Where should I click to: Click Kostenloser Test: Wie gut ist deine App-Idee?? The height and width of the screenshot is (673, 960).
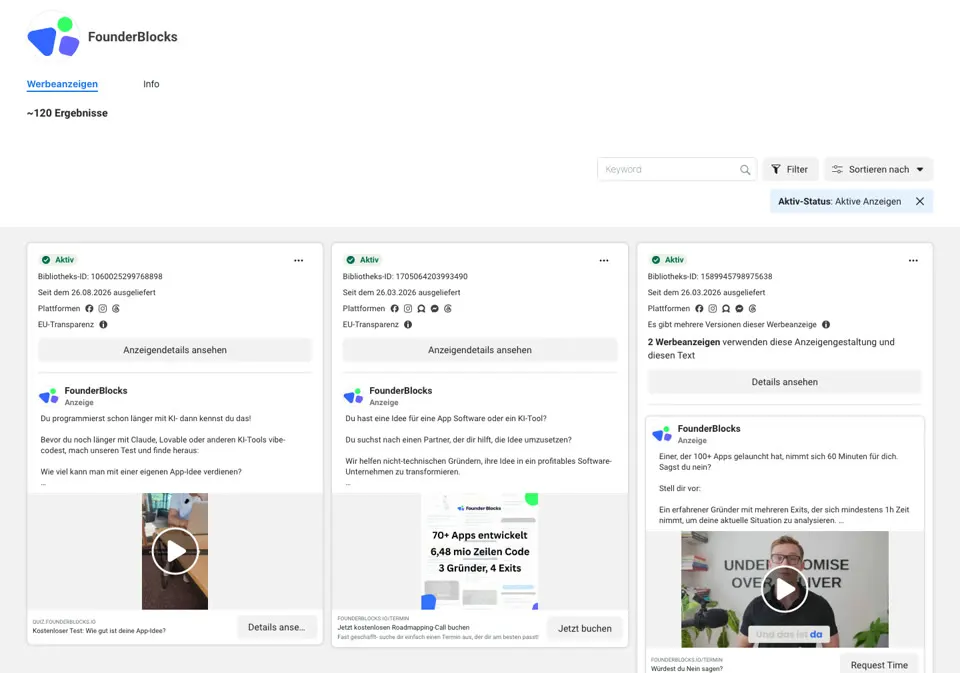pyautogui.click(x=99, y=631)
